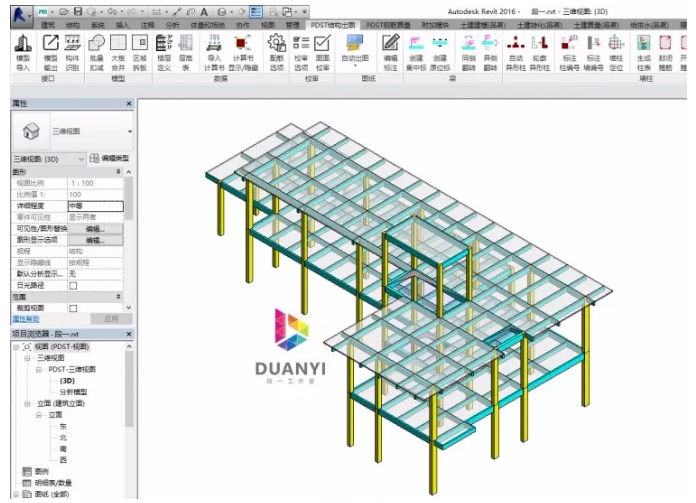
Task: Open the 三维视图: (3D) instance dropdown
Action: 49,159
